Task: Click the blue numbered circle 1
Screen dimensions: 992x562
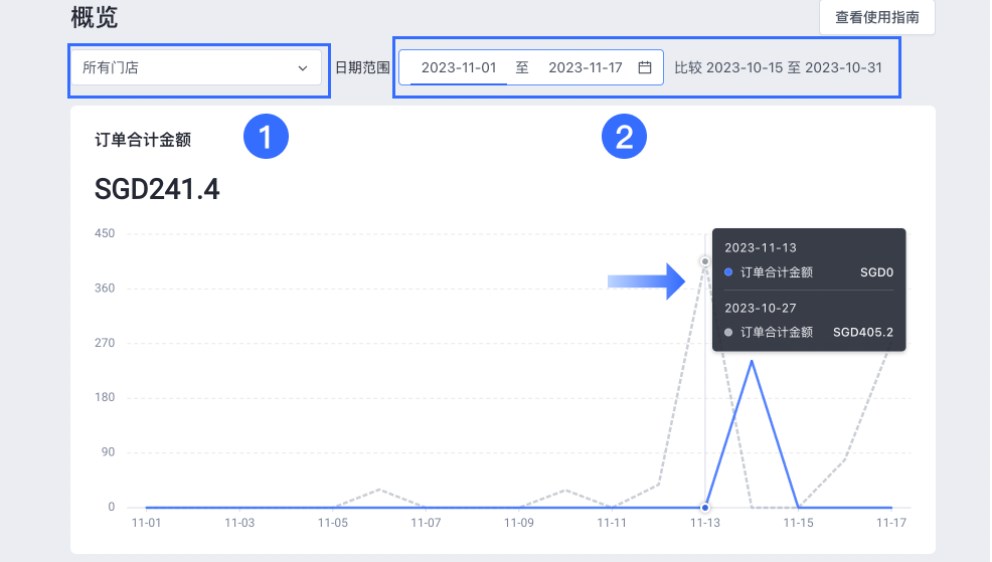Action: pos(266,137)
